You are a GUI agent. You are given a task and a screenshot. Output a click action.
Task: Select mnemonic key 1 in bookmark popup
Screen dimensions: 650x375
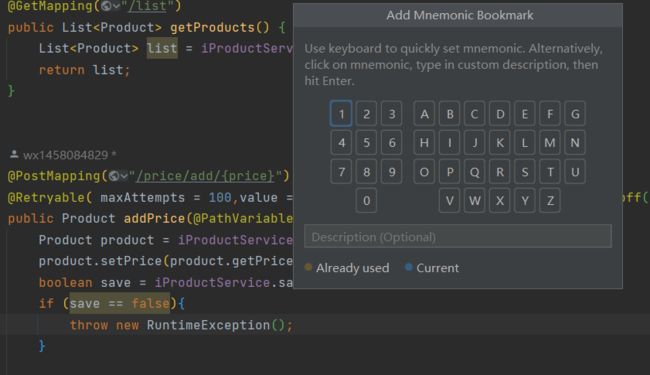pos(341,114)
